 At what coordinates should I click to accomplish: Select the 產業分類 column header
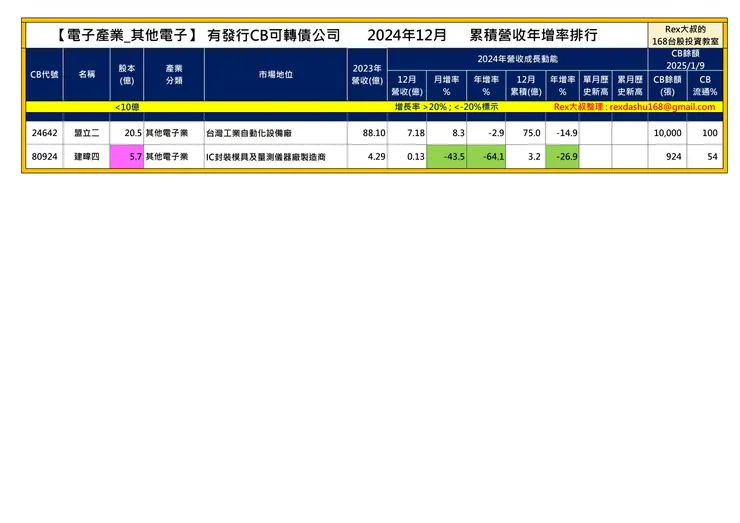pos(174,74)
